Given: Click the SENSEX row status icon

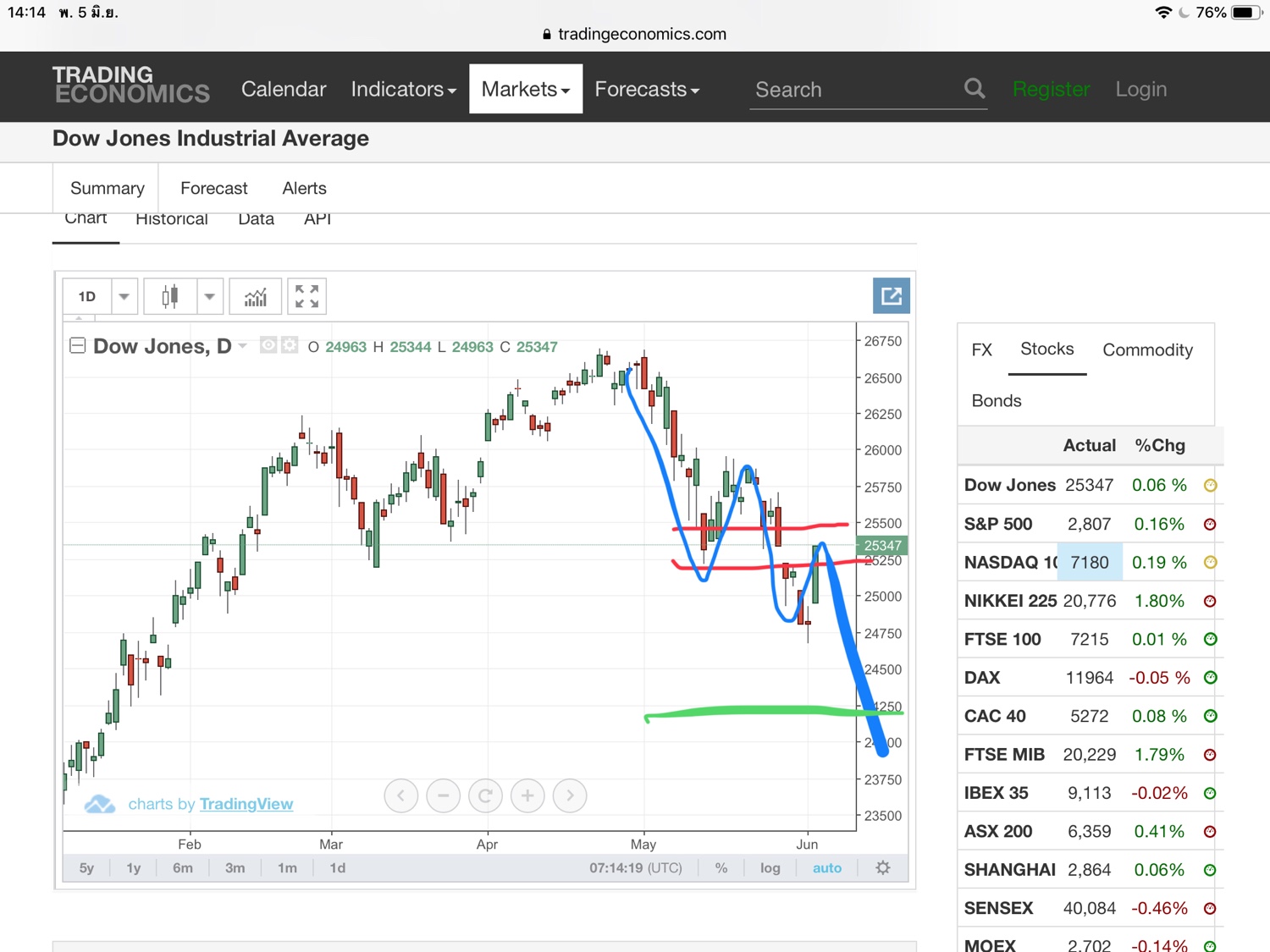Looking at the screenshot, I should click(1210, 909).
